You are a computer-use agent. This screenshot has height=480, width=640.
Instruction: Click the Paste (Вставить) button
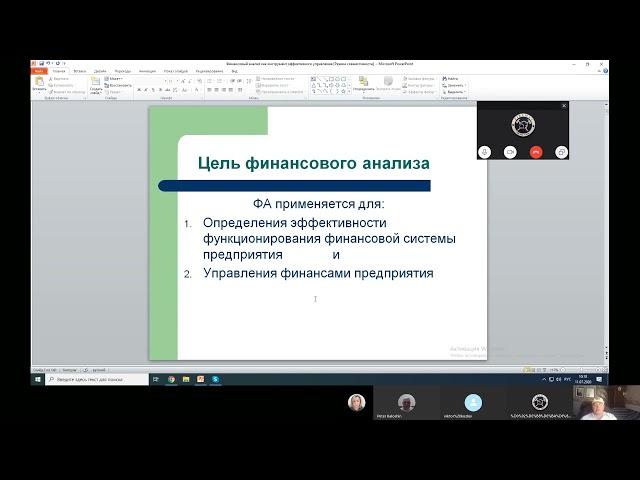coord(38,84)
